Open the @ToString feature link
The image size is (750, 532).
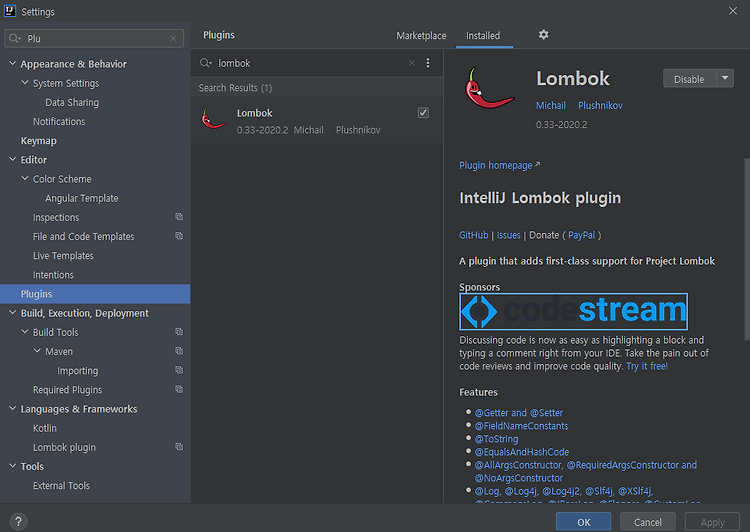[x=496, y=438]
